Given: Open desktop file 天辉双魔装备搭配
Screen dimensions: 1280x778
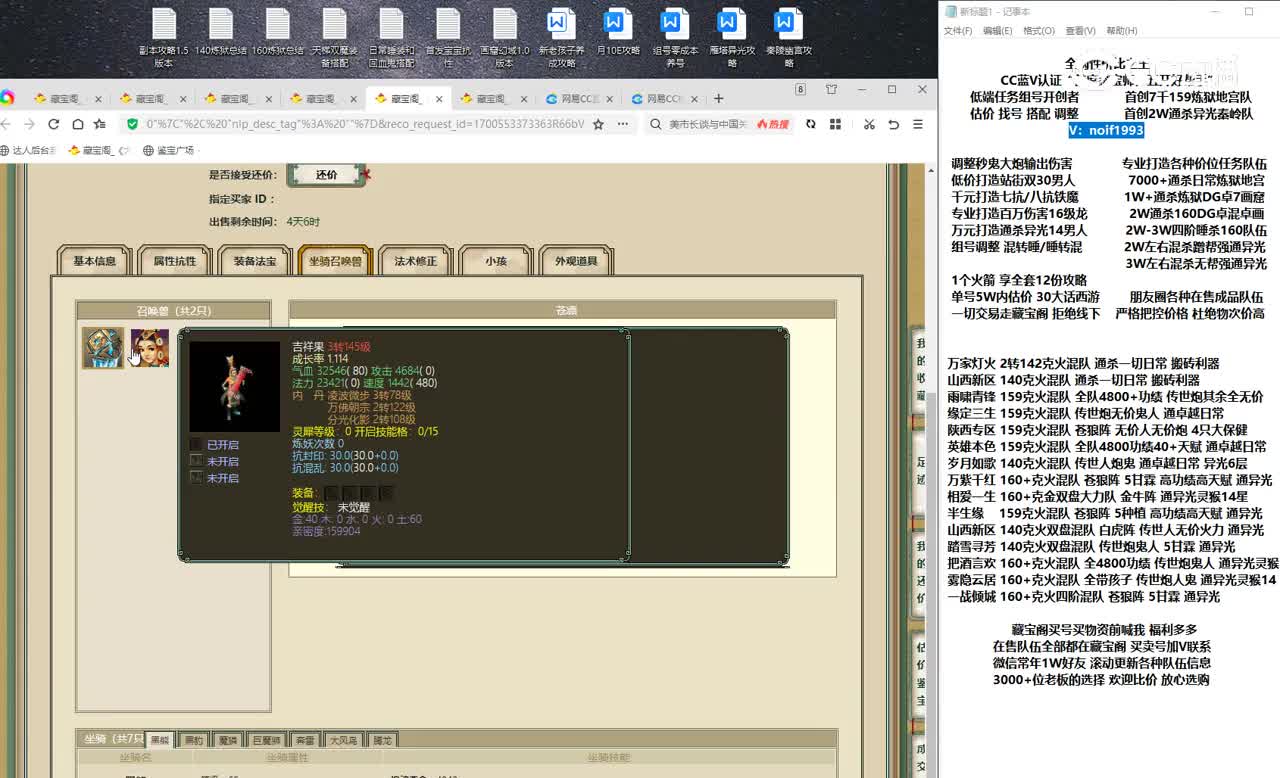Looking at the screenshot, I should [x=335, y=38].
